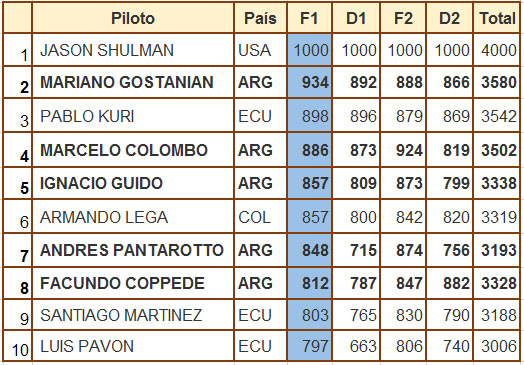Select Andres Pantarotto's D1 value 715
Viewport: 524px width, 365px height.
(356, 250)
